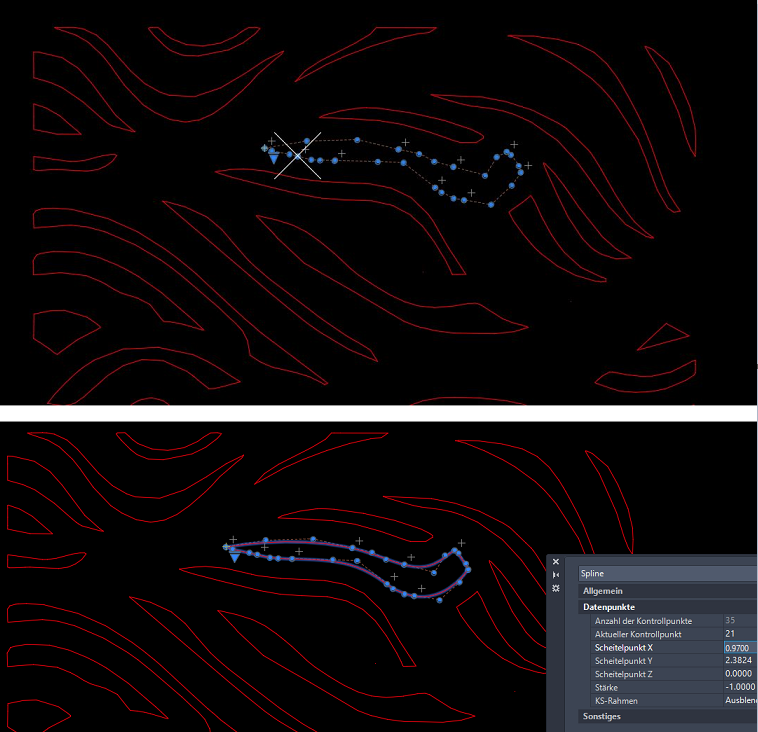
Task: Click the Scheitelpunkt Z value 0.0000
Action: tap(739, 673)
